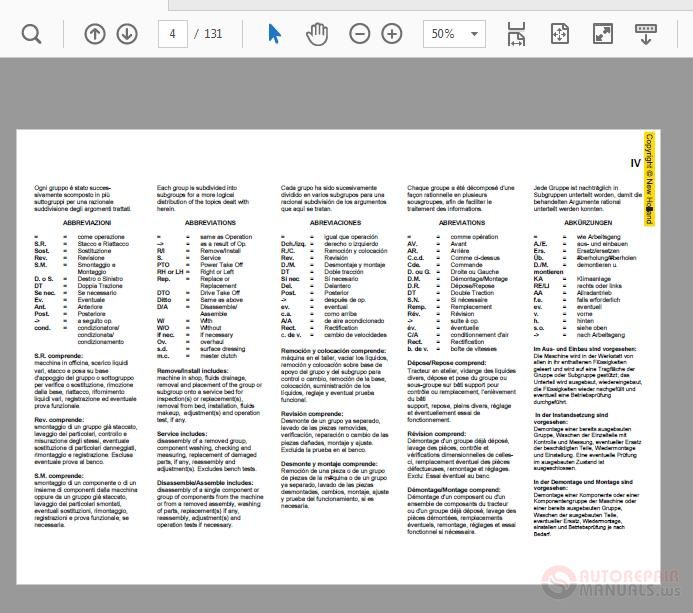Click the 'Im Aus- und Einbau sind vorgesehen:' heading
693x613 pixels.
(585, 349)
